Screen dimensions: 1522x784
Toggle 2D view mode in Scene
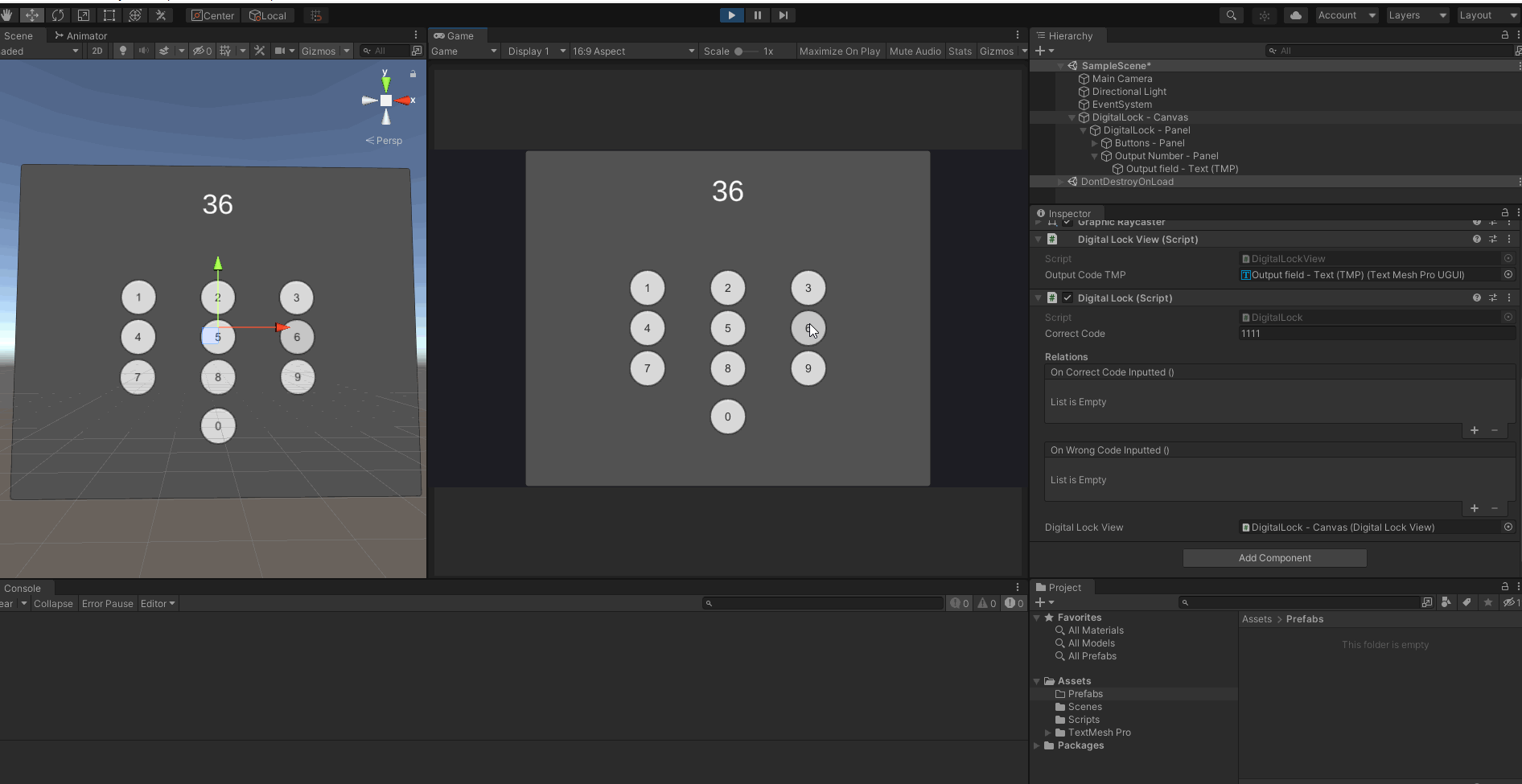click(x=97, y=51)
